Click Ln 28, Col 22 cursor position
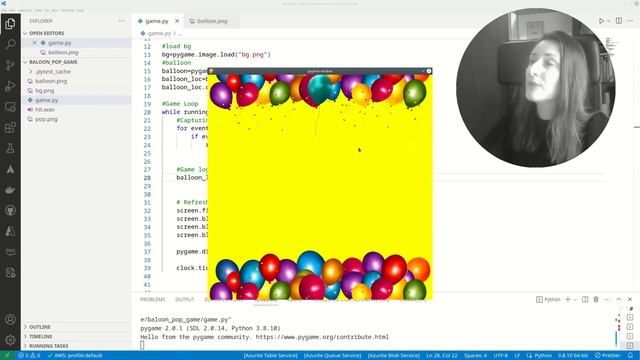640x360 pixels. tap(442, 356)
